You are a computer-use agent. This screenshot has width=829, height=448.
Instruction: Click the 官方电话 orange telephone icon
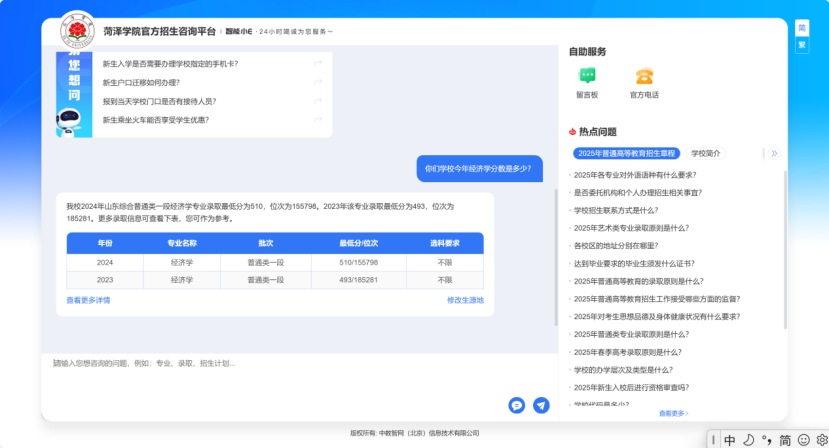644,76
